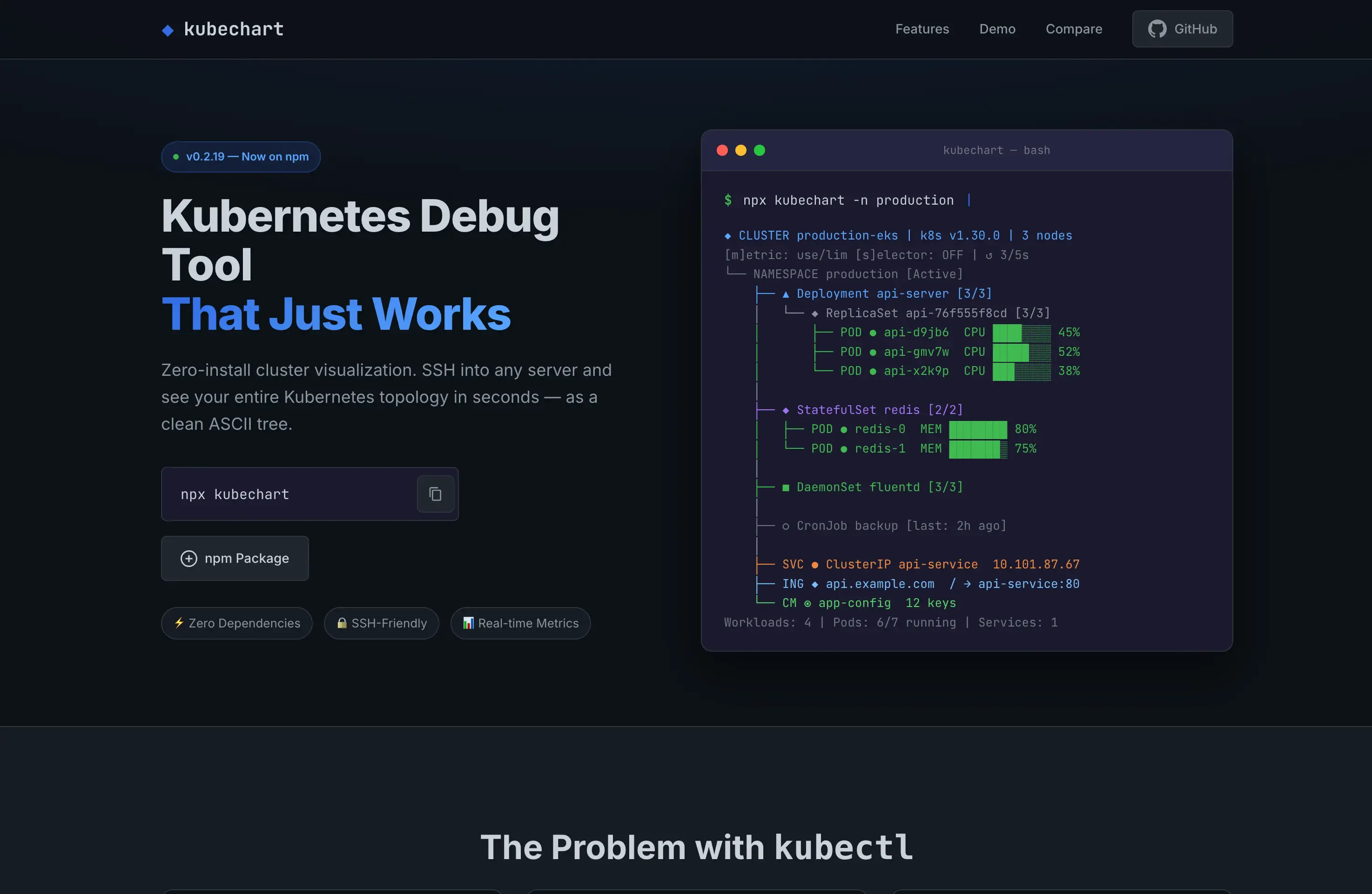Select the redis-0 pod row
The height and width of the screenshot is (894, 1372).
pyautogui.click(x=910, y=429)
